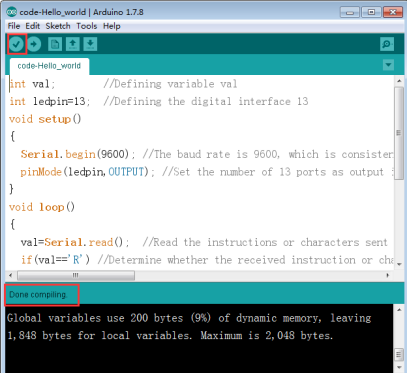Click the 'pinMode(ledpin,OUTPUT);' statement
Screen dimensions: 408x374
(88, 172)
